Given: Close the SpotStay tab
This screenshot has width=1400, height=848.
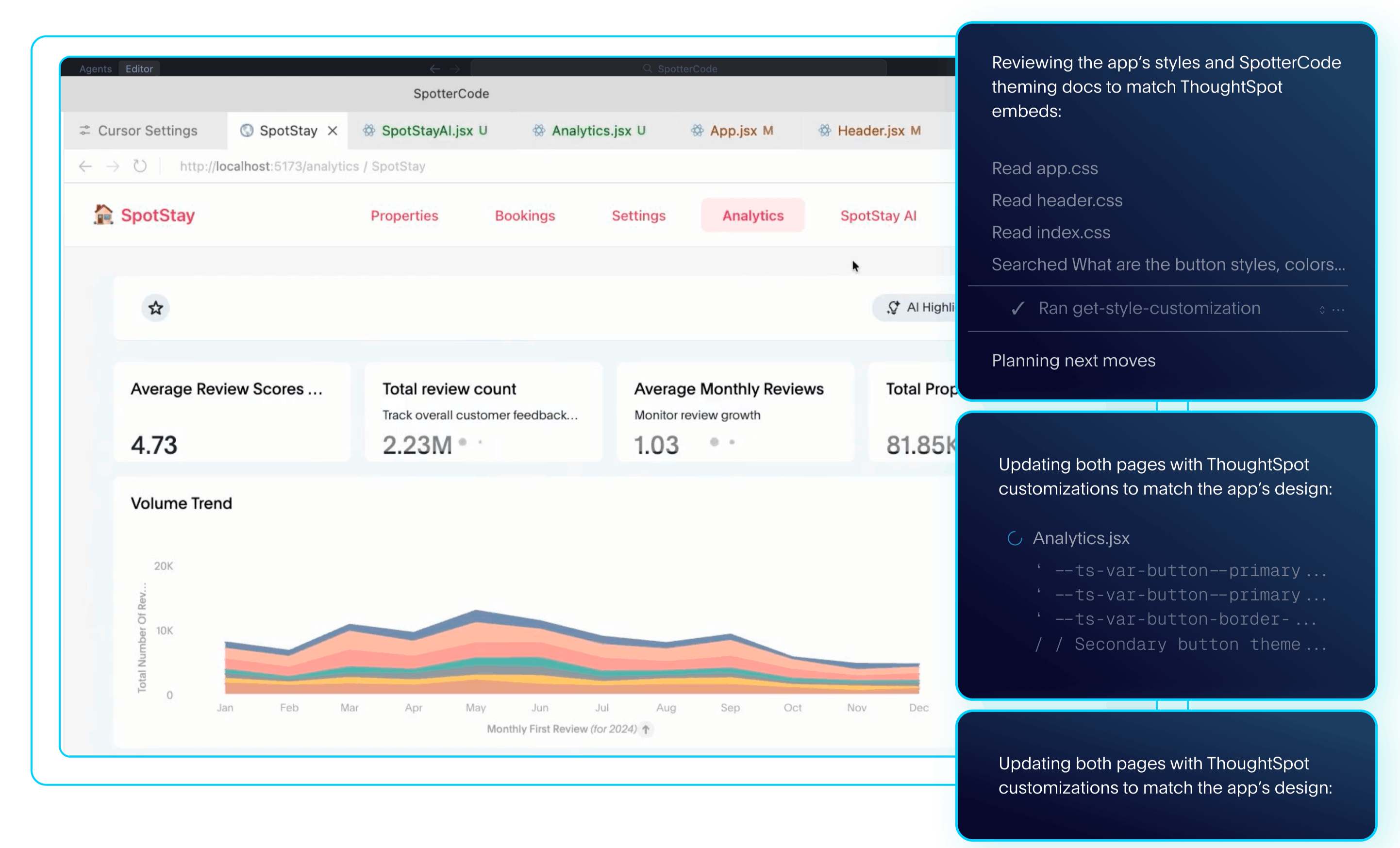Looking at the screenshot, I should click(333, 131).
